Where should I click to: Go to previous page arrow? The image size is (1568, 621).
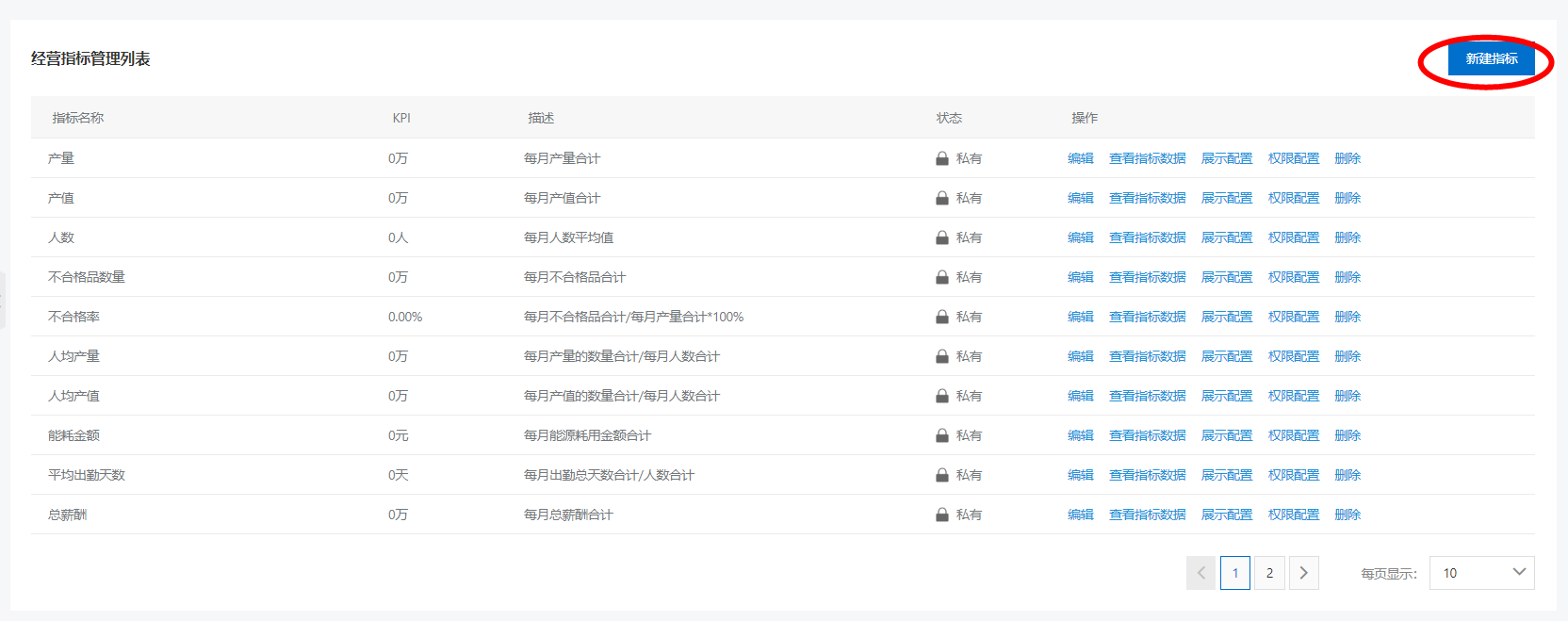(1200, 573)
